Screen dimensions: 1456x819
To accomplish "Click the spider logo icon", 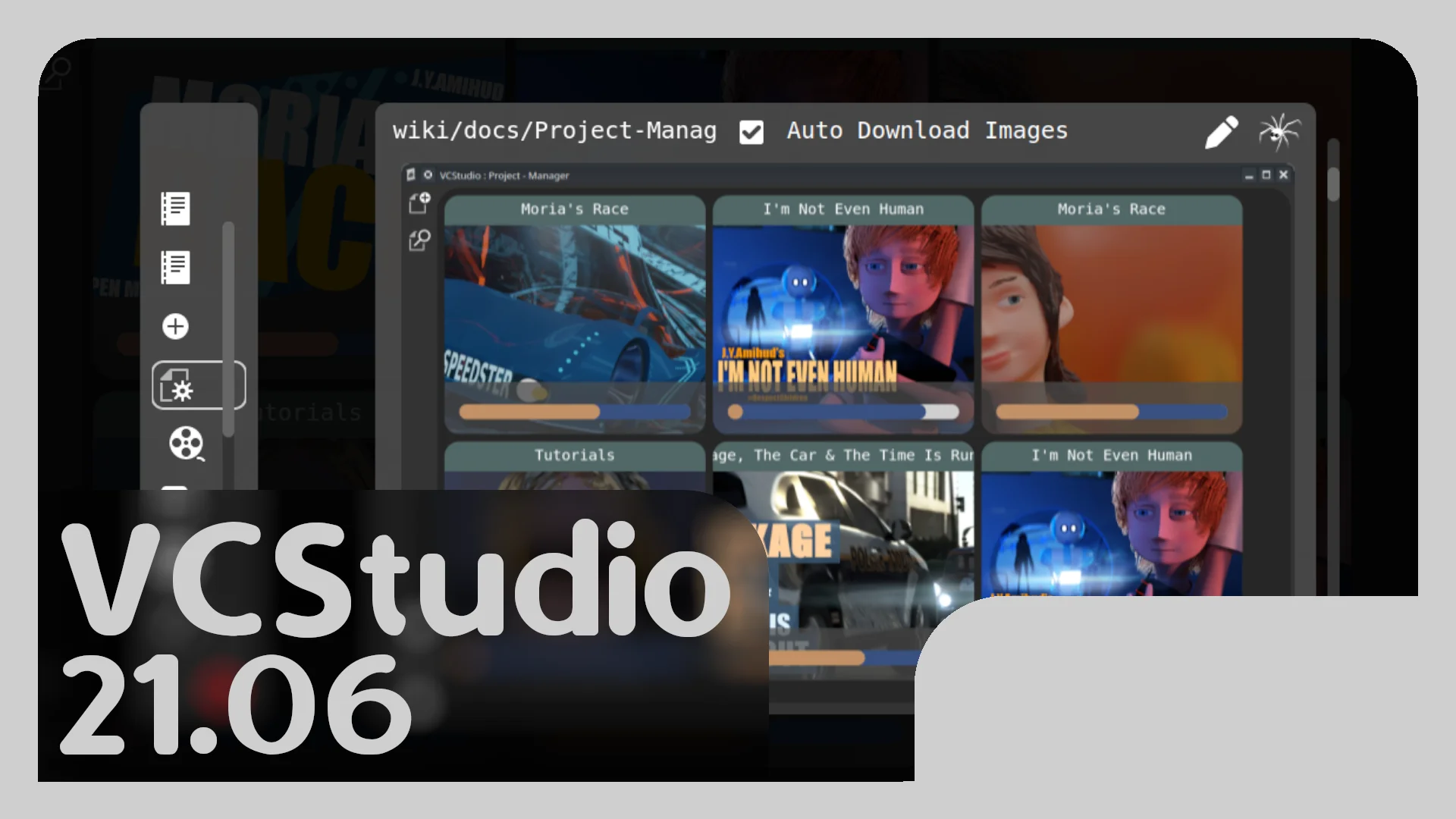I will [1279, 132].
